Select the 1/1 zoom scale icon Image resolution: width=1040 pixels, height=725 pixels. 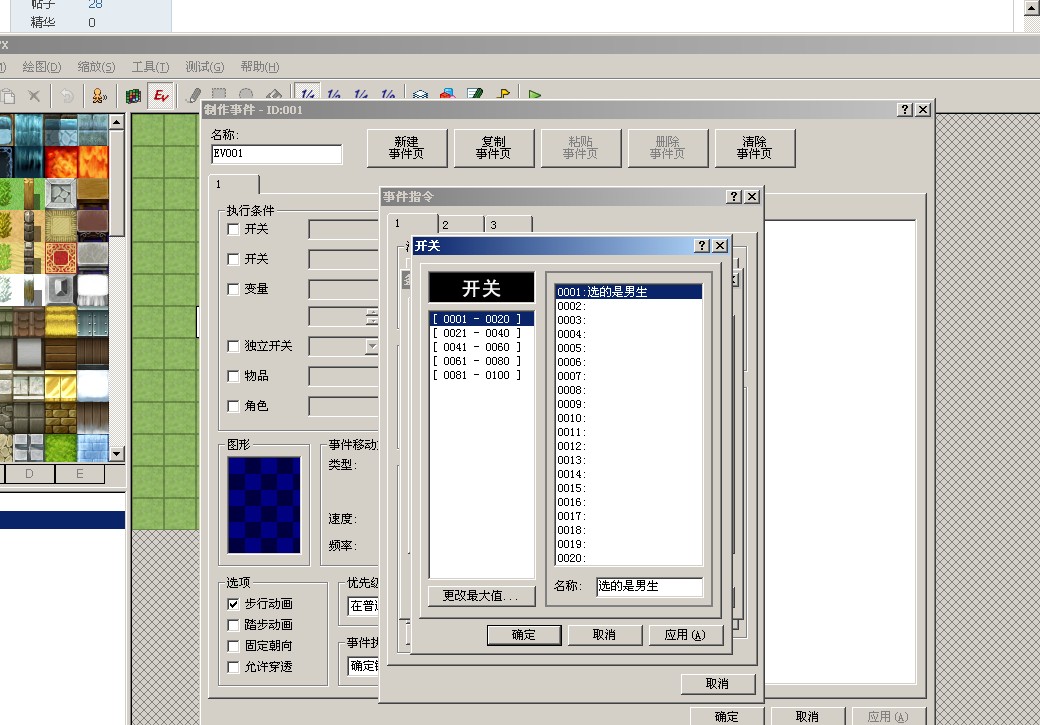pos(307,95)
